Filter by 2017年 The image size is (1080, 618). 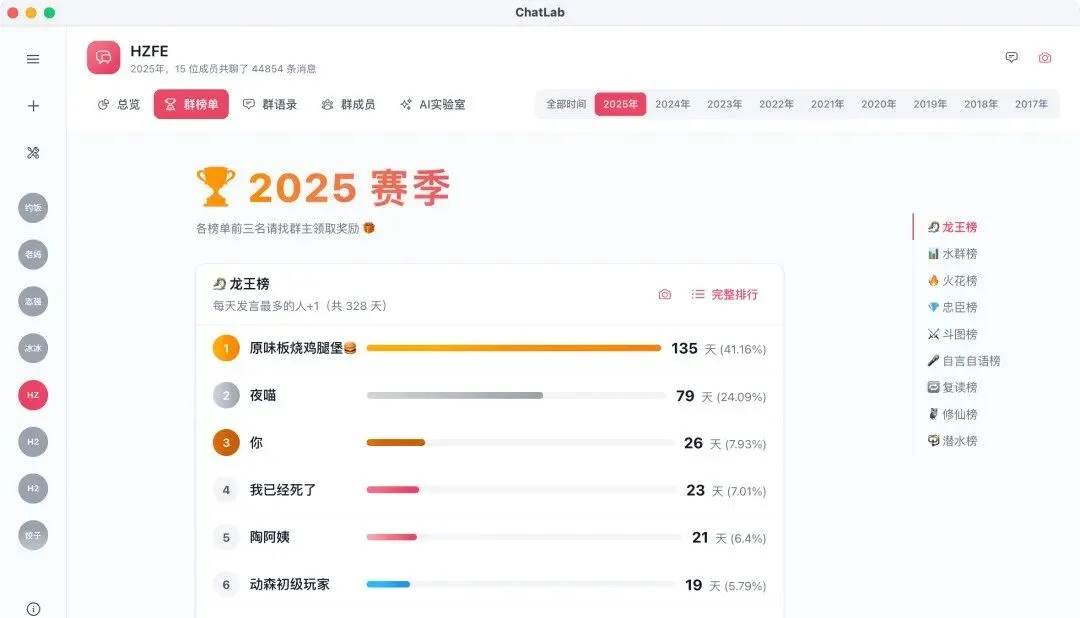tap(1031, 104)
